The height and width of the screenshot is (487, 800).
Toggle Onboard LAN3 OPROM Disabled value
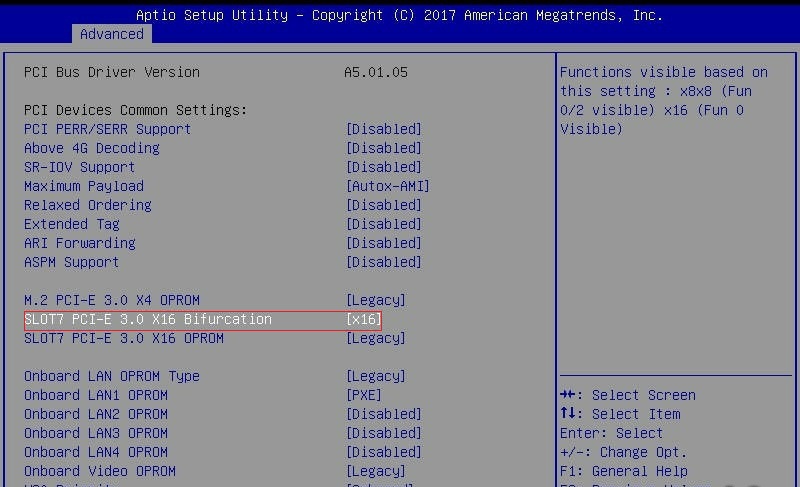point(383,433)
